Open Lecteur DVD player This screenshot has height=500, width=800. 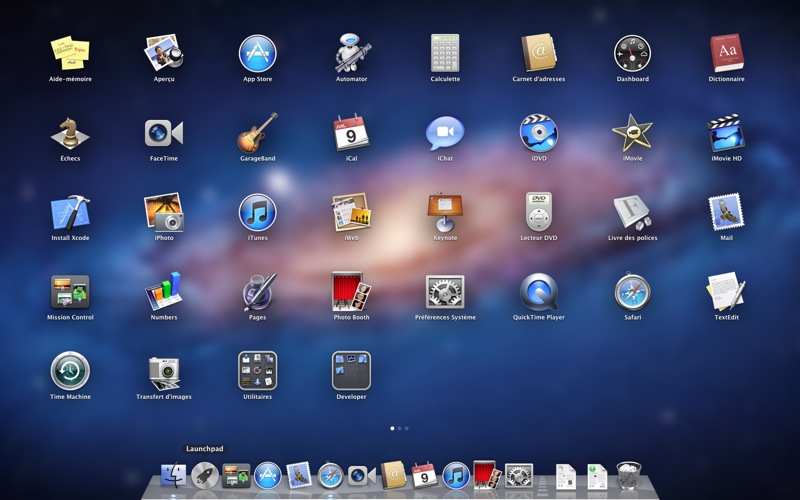[539, 212]
